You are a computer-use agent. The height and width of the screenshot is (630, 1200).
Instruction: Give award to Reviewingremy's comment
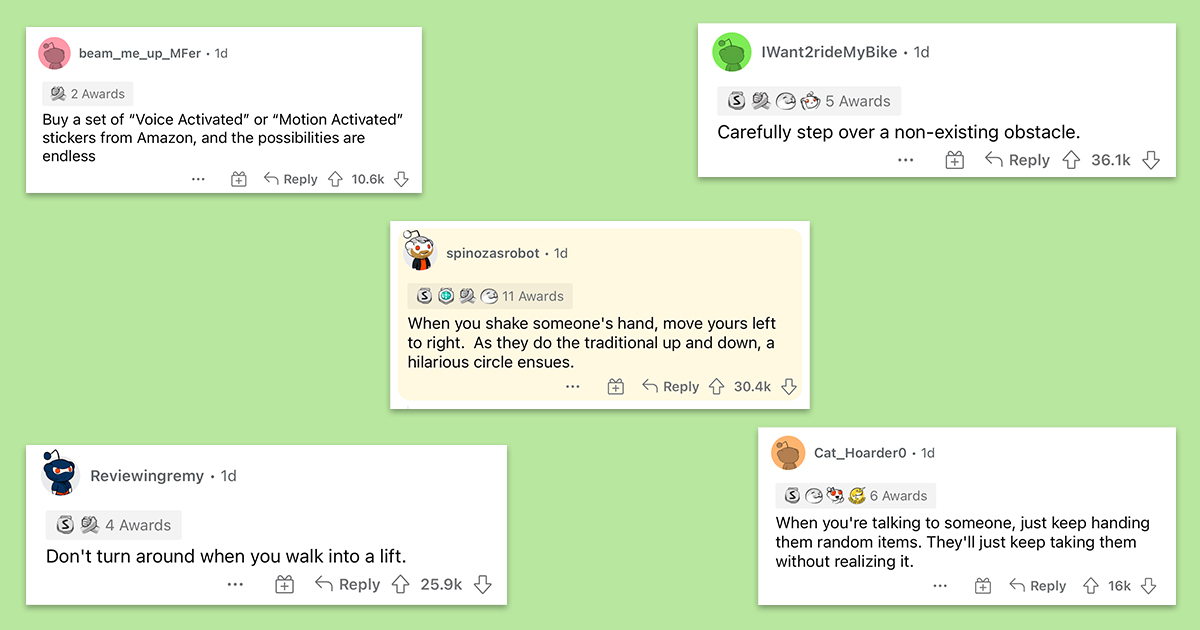click(x=285, y=585)
